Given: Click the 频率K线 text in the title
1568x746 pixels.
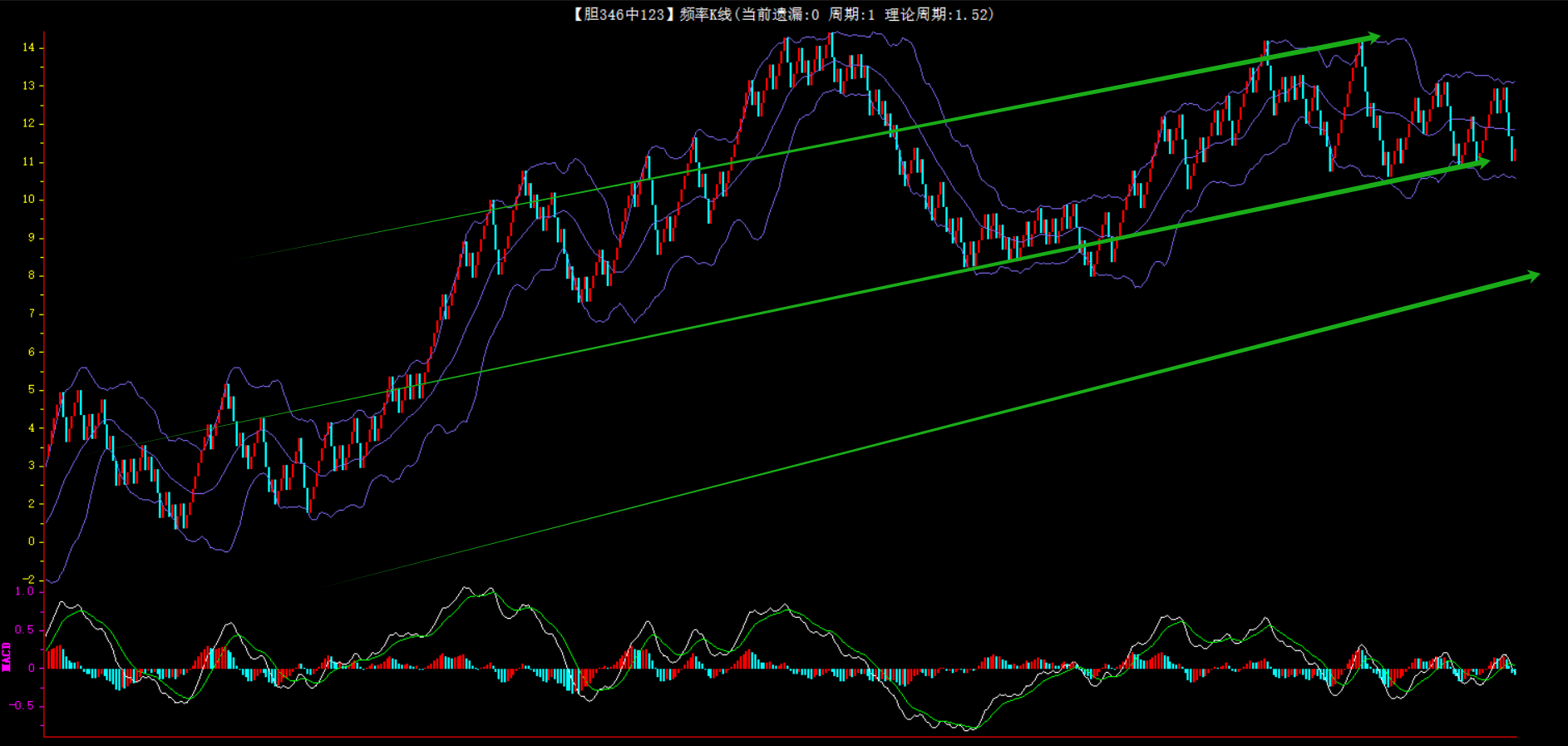Looking at the screenshot, I should pos(705,14).
